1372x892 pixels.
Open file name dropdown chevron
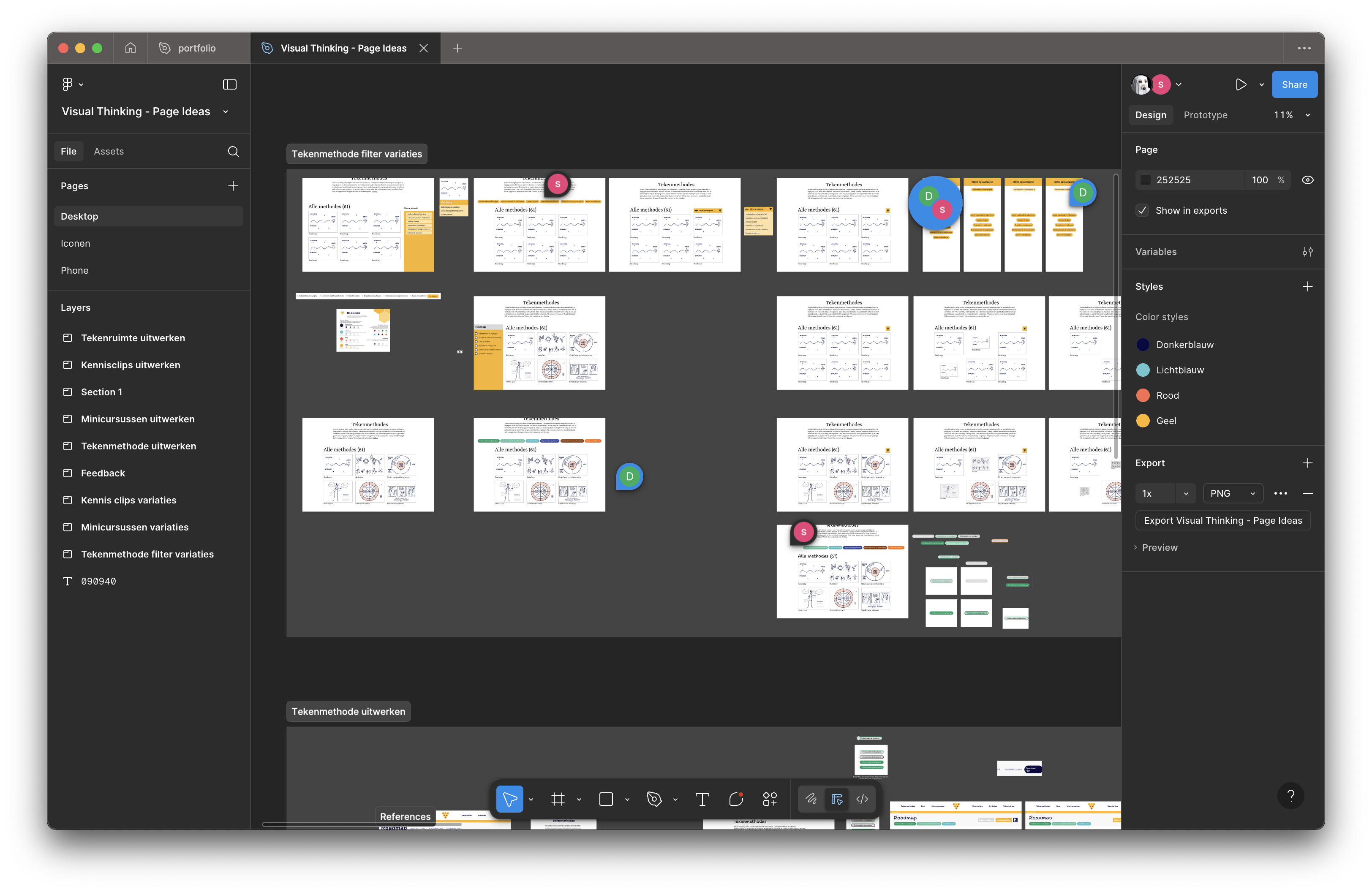(x=226, y=112)
